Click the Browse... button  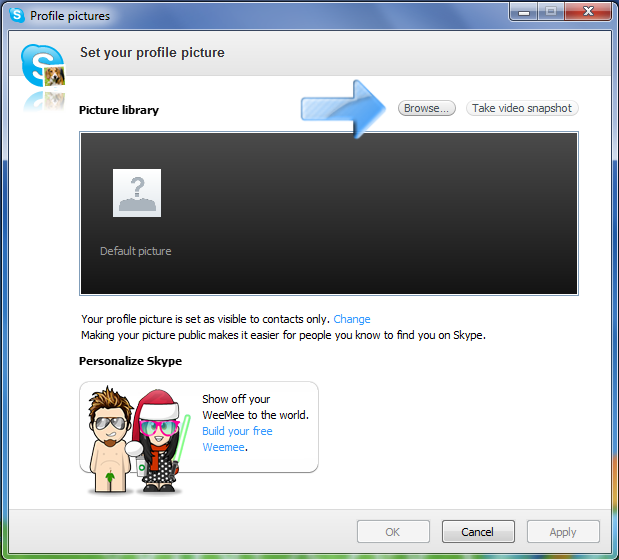[x=426, y=108]
